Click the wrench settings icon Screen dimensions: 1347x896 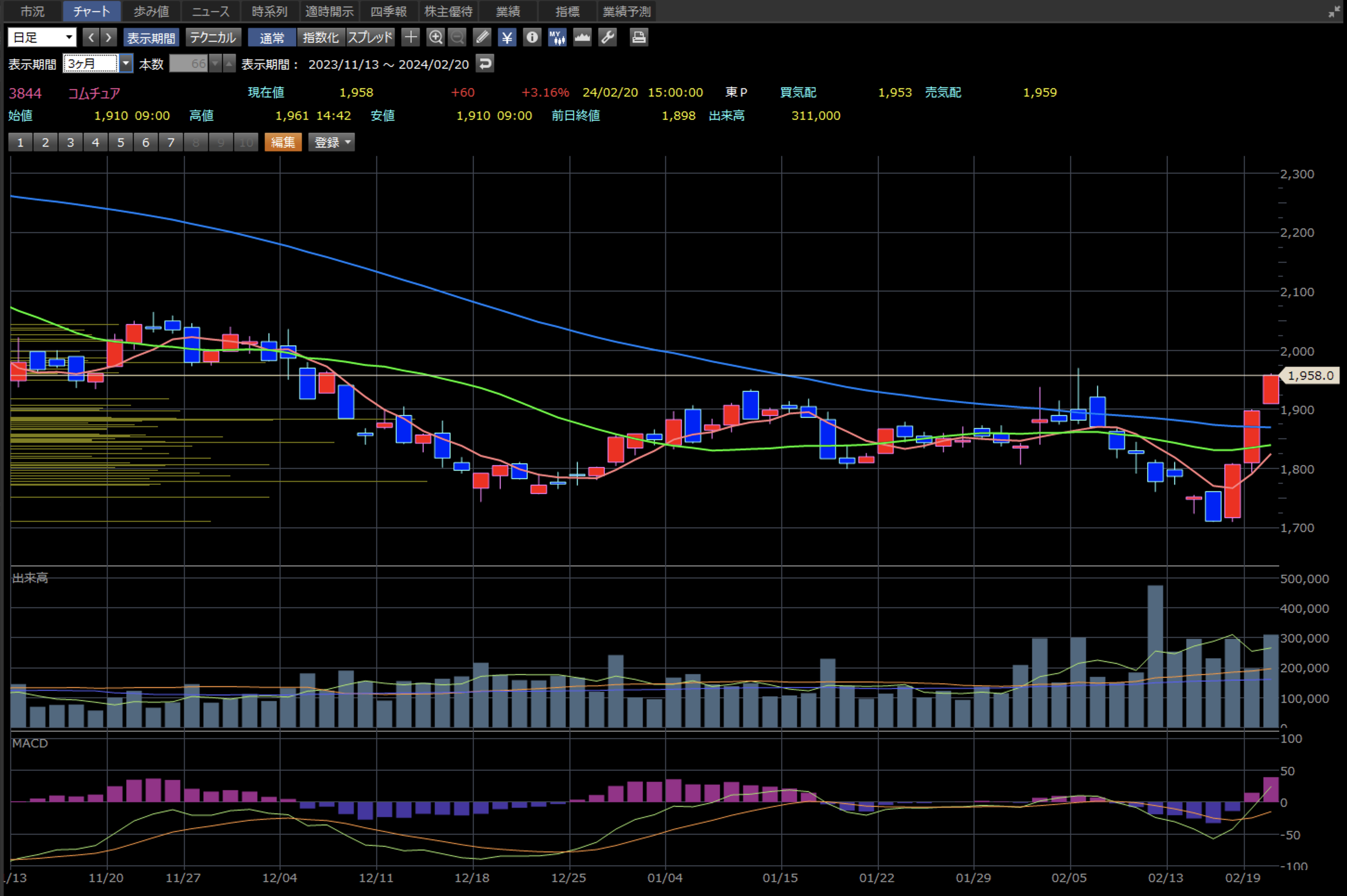tap(607, 38)
